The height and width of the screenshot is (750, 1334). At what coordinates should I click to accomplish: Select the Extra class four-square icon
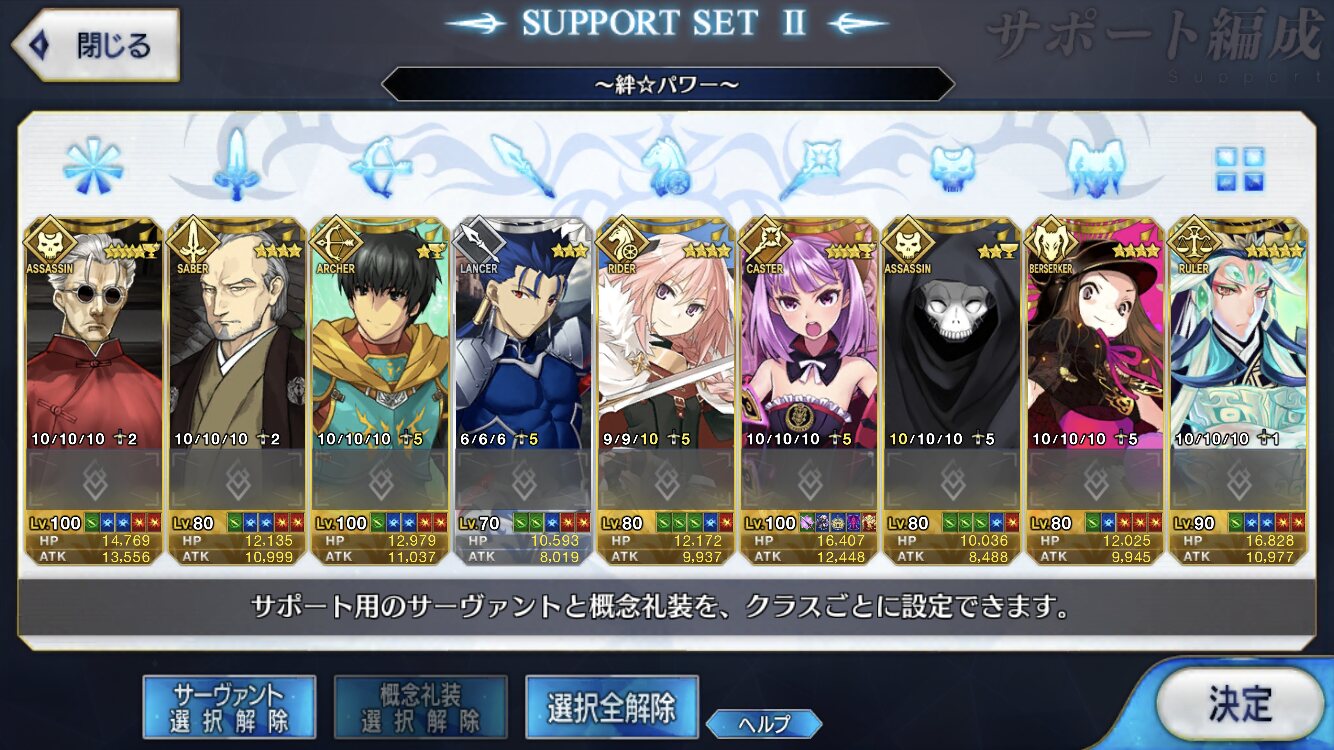pos(1239,168)
